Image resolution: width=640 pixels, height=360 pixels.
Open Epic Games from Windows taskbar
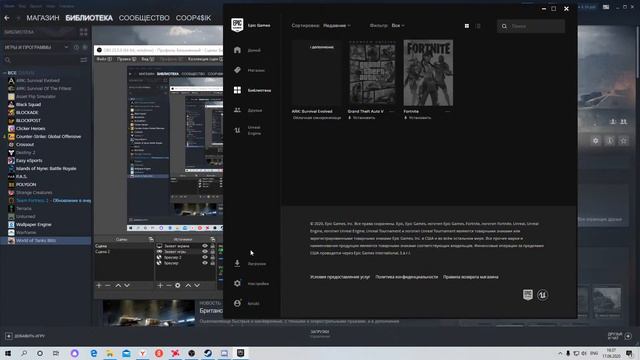[240, 353]
